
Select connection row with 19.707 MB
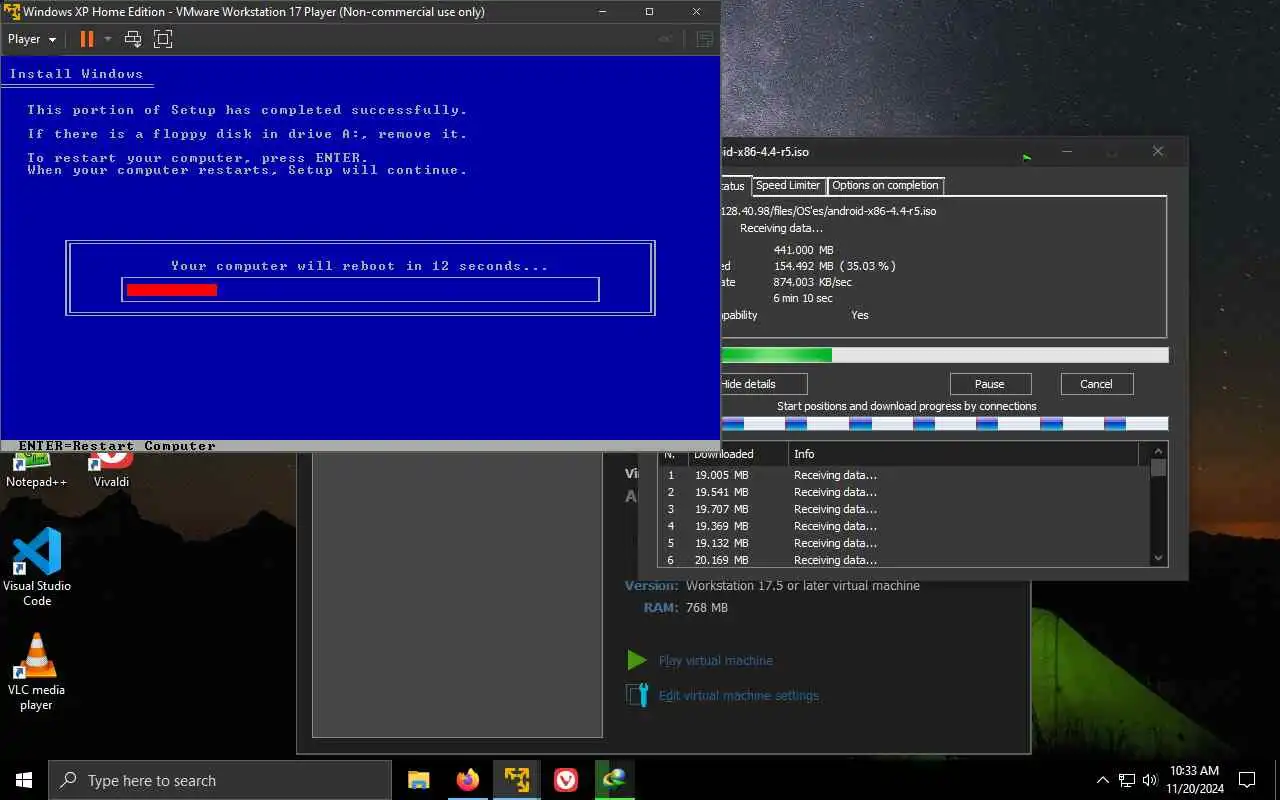[904, 509]
